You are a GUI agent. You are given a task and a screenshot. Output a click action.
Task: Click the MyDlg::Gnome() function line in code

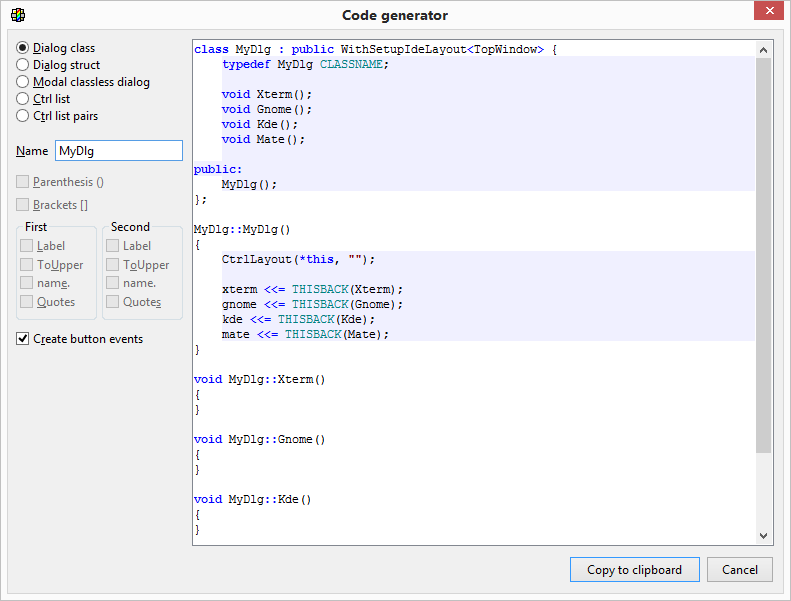(260, 439)
